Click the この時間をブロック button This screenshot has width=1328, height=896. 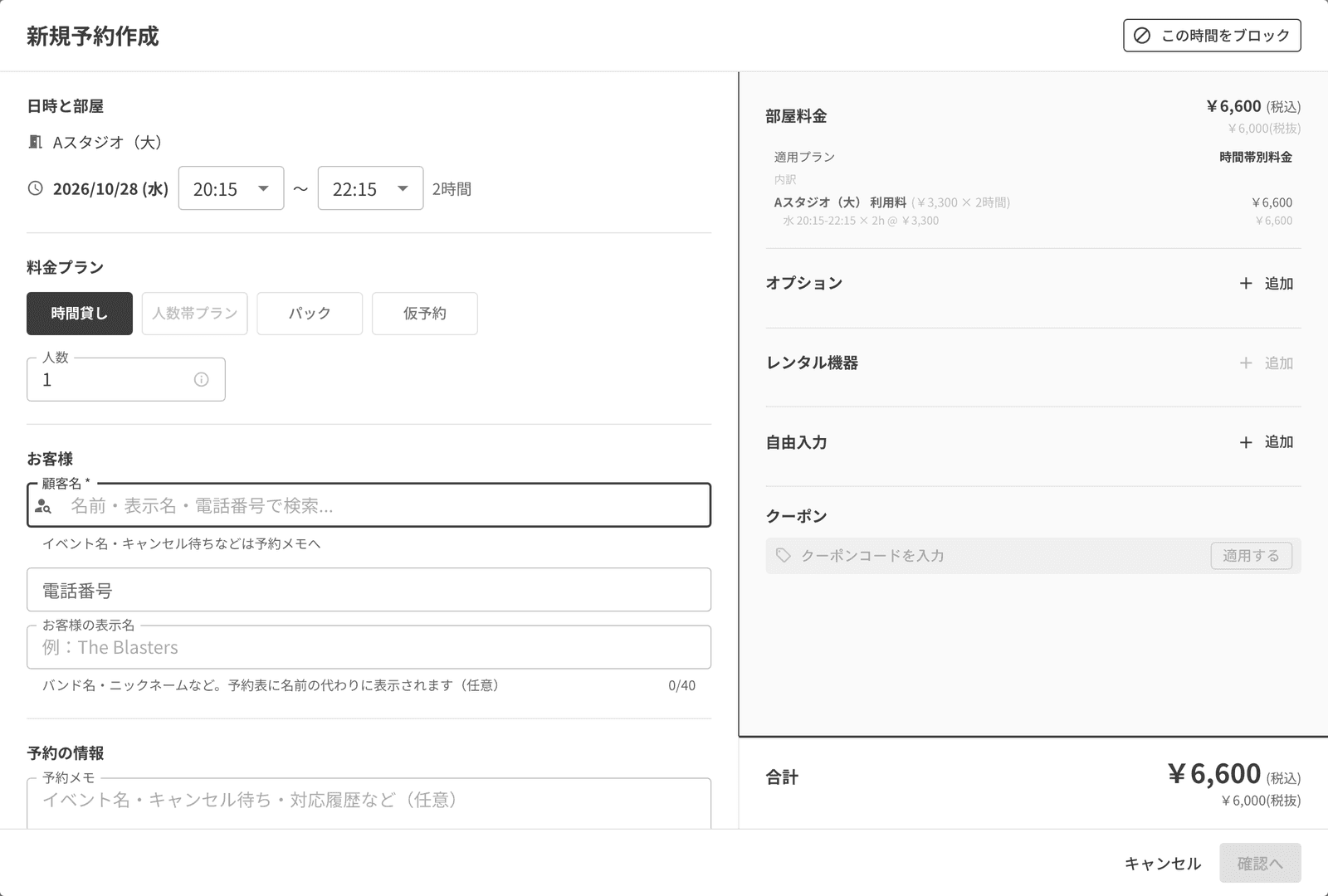coord(1212,36)
